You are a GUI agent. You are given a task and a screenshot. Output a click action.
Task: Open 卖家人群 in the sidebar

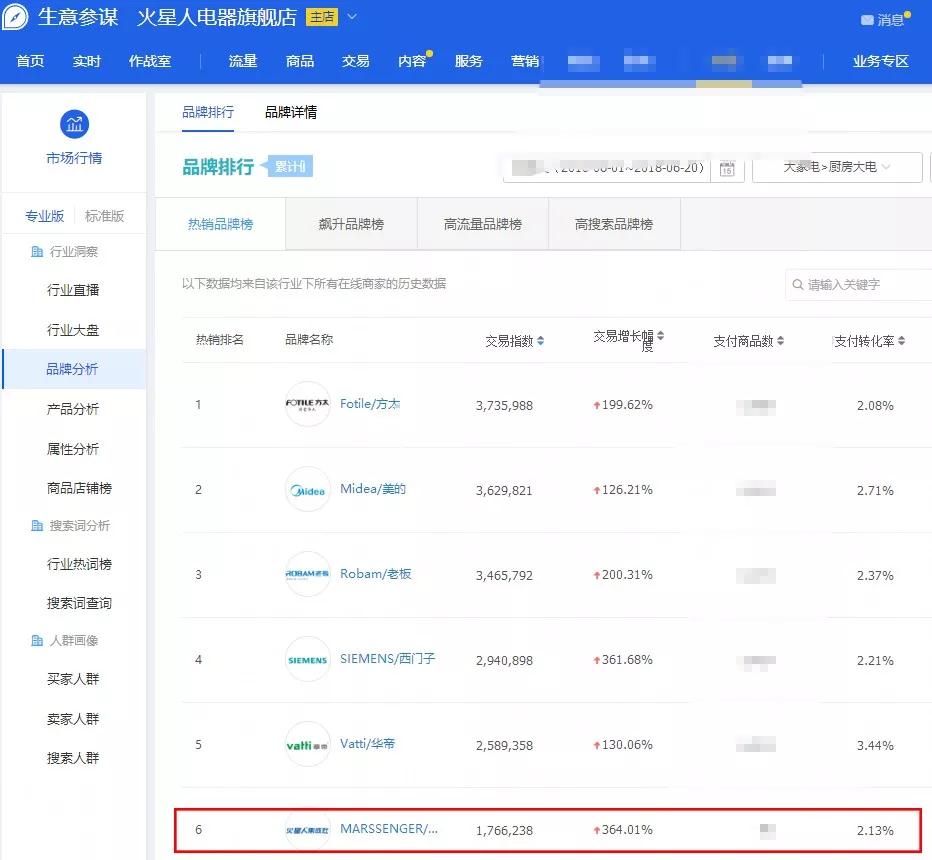click(73, 719)
